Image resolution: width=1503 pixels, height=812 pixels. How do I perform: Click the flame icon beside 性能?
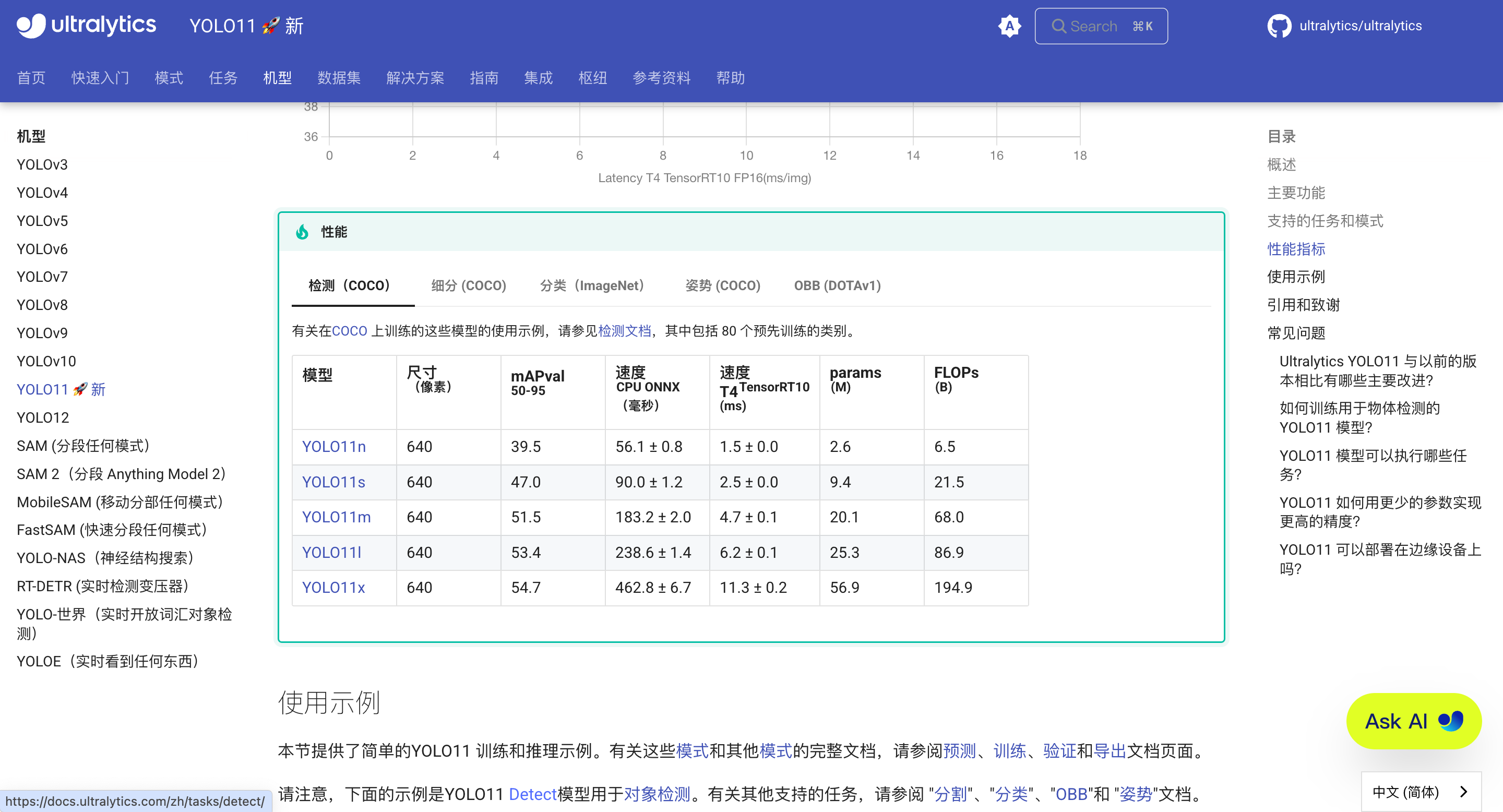(x=302, y=232)
